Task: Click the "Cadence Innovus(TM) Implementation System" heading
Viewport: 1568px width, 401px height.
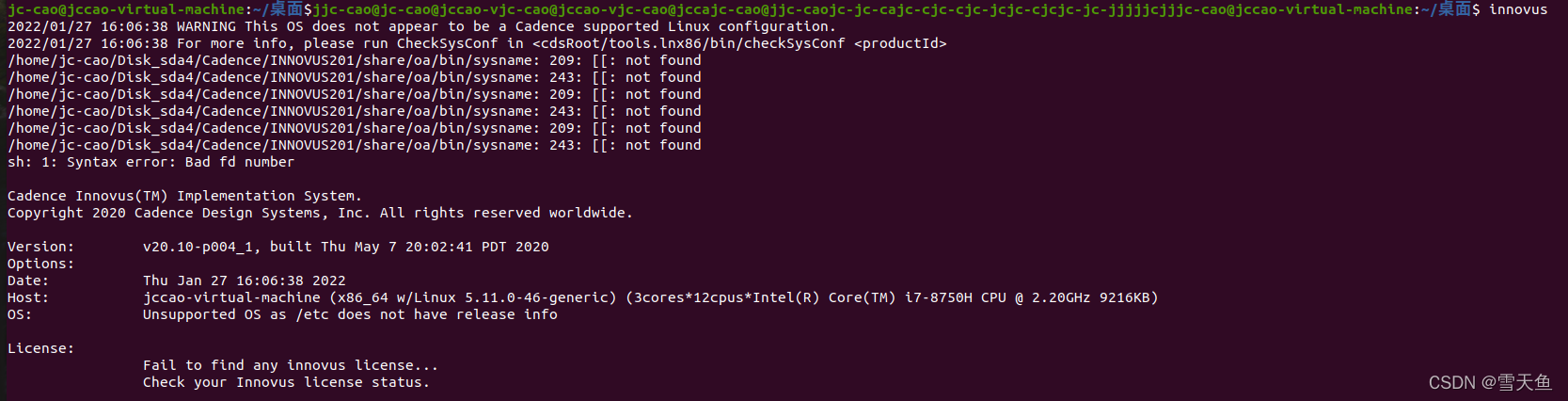Action: [184, 196]
